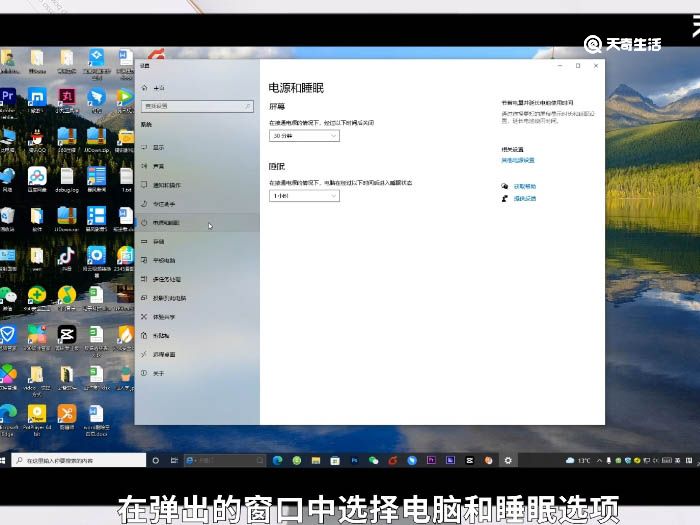Close the Settings window

point(596,66)
